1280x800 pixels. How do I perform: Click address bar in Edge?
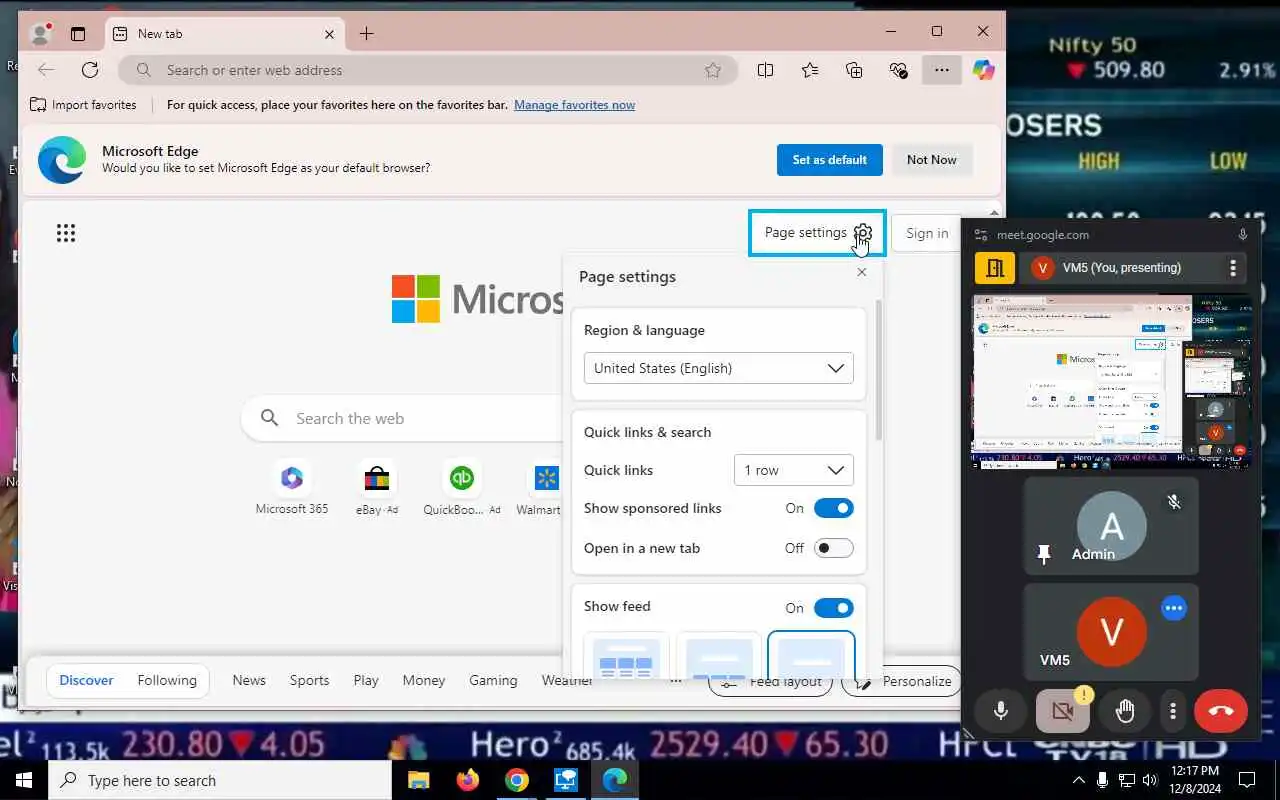pos(428,70)
